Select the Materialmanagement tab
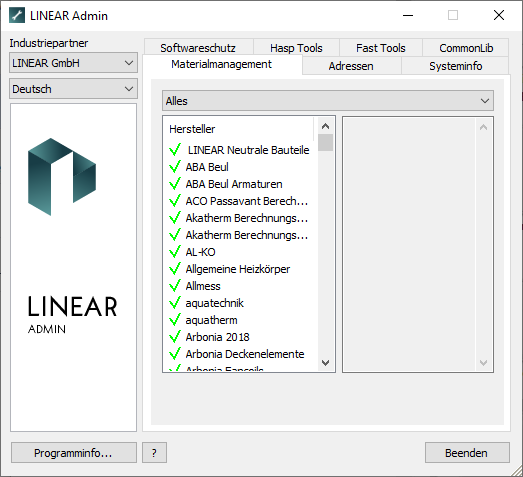Image resolution: width=523 pixels, height=477 pixels. pyautogui.click(x=221, y=64)
